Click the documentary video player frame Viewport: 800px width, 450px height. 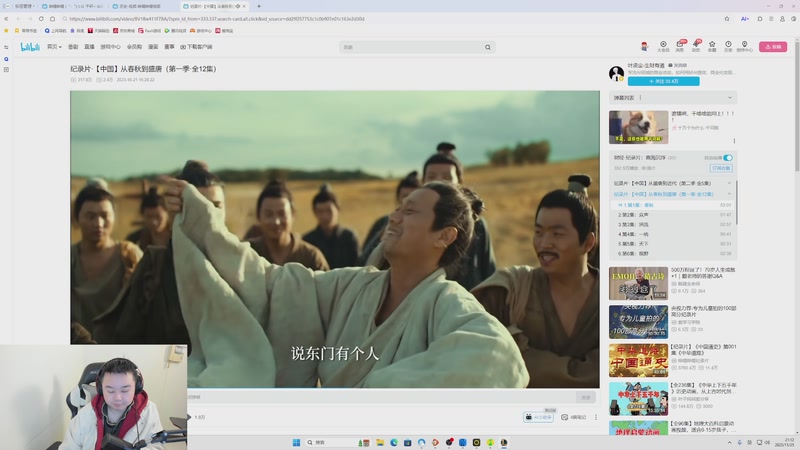tap(335, 239)
